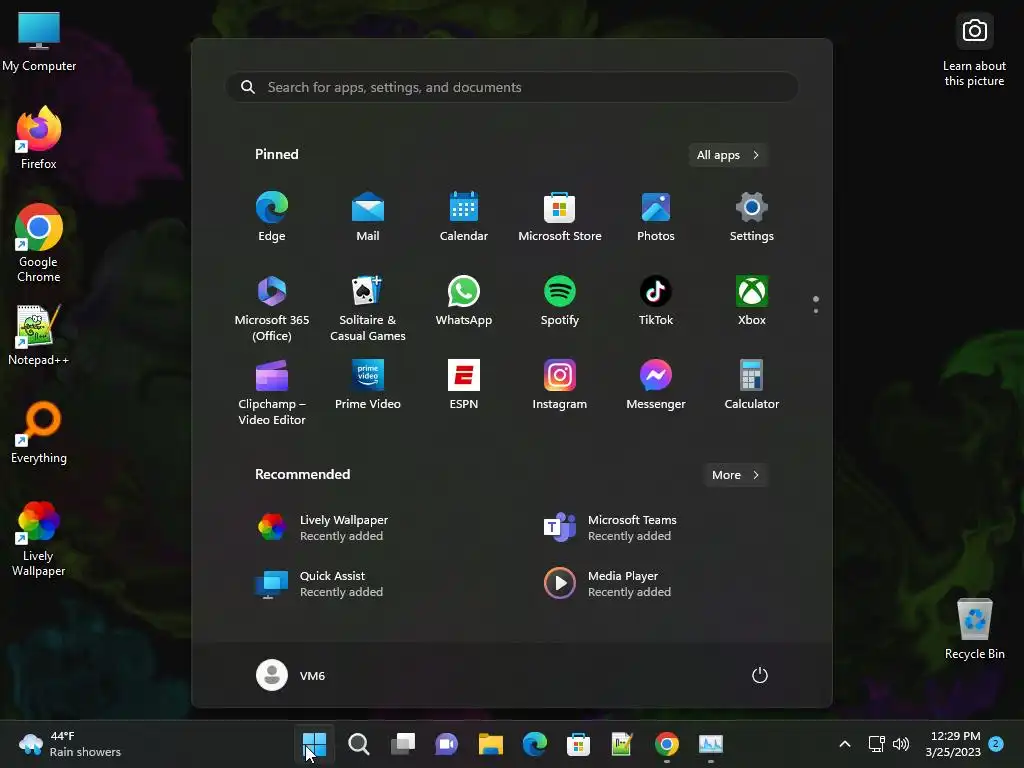Open the volume tray icon
The height and width of the screenshot is (768, 1024).
901,744
